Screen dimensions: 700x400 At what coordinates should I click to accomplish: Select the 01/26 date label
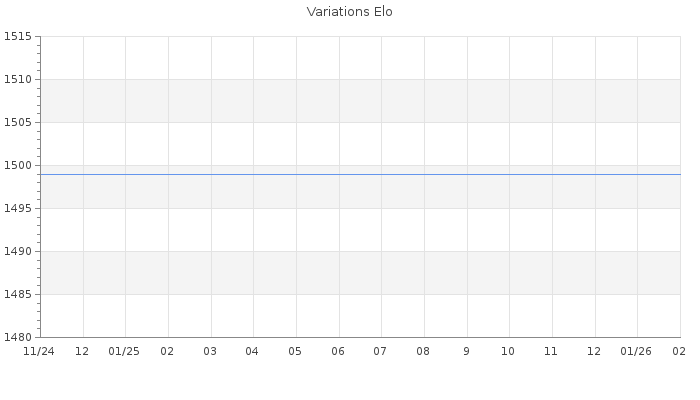(636, 352)
